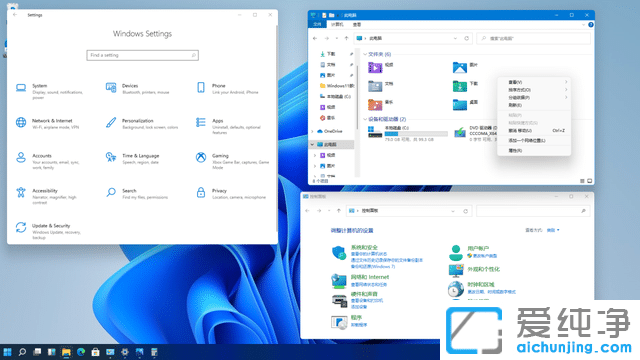Open User Accounts in Control Panel

pos(478,248)
